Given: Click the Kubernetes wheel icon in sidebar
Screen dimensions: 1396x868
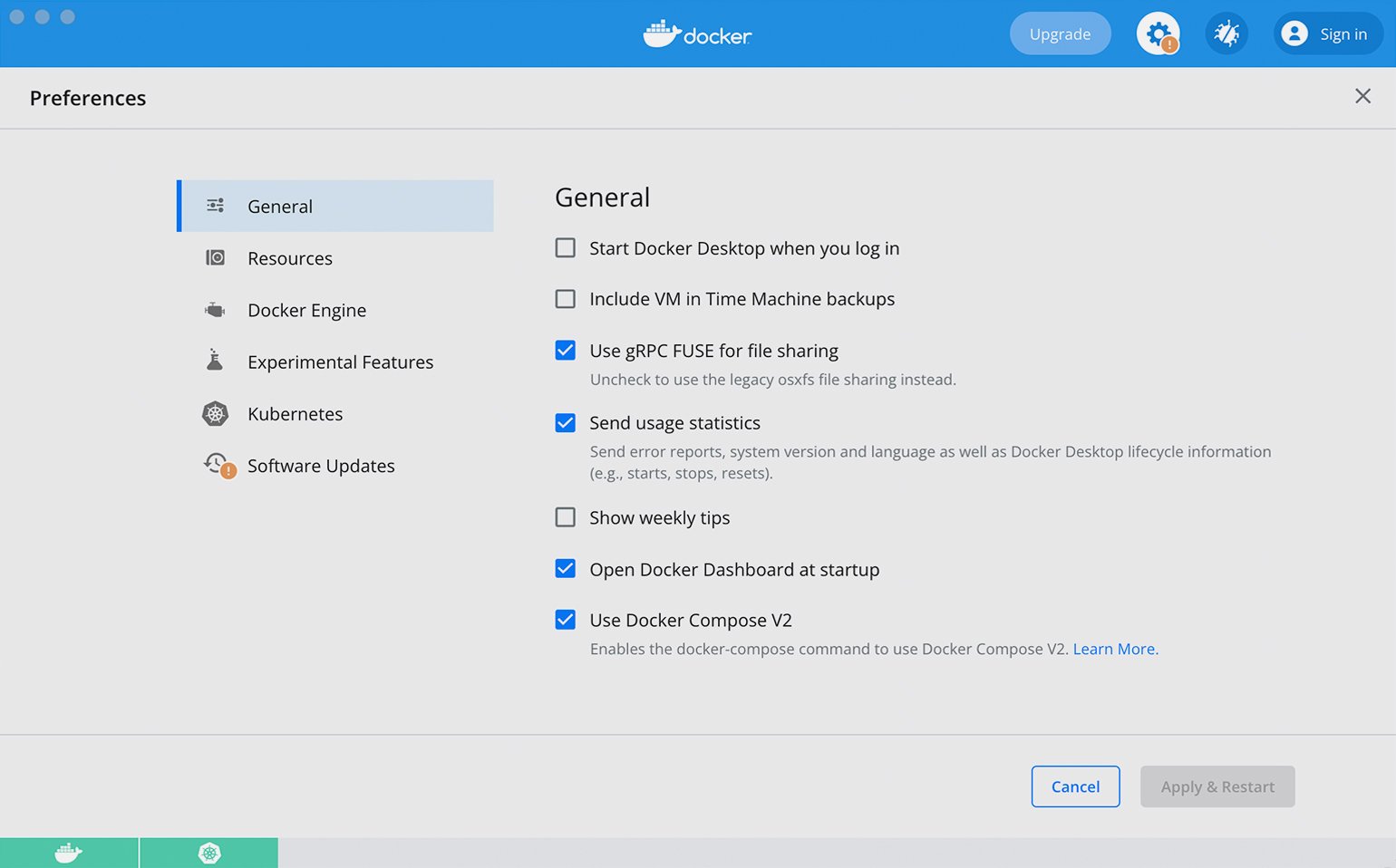Looking at the screenshot, I should [x=215, y=414].
